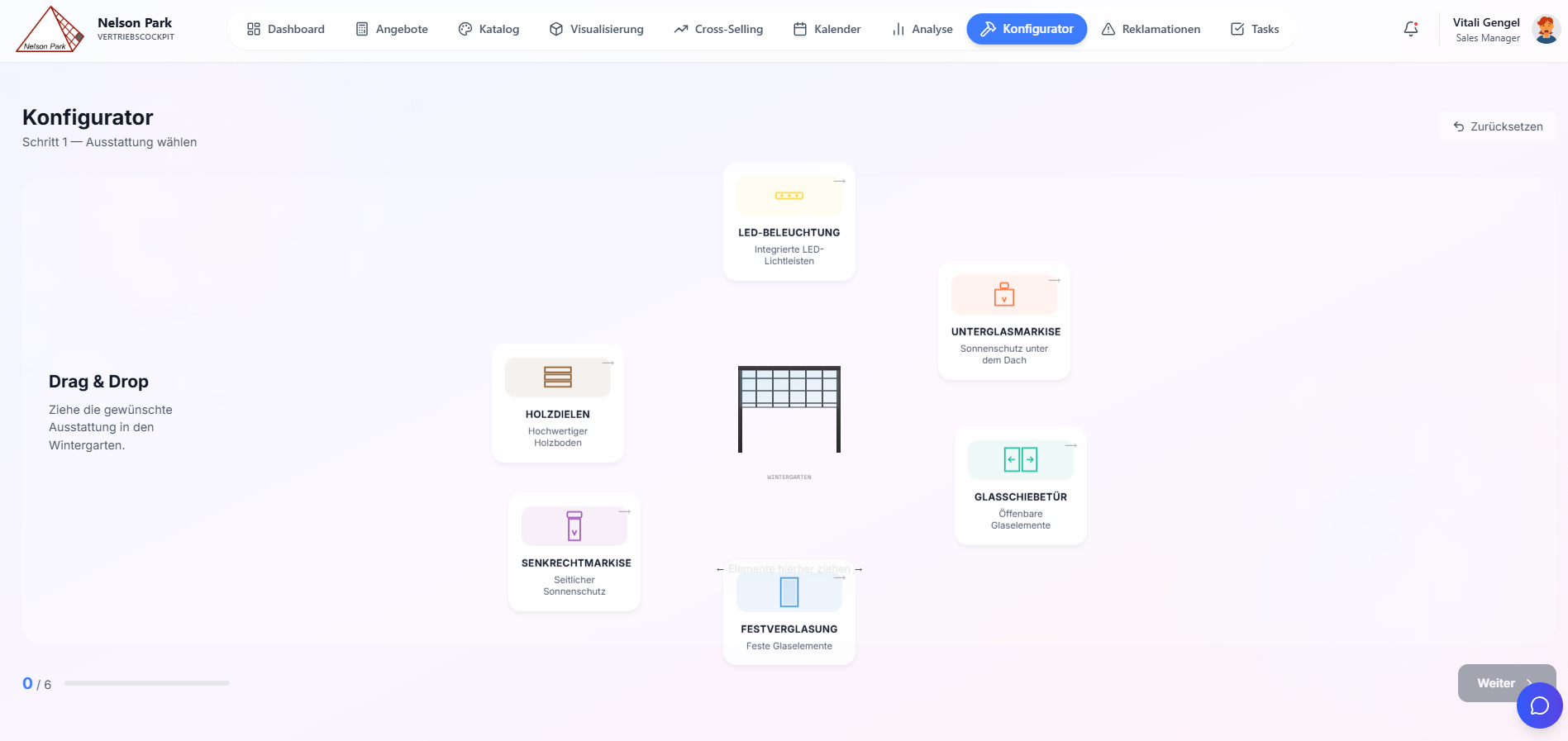
Task: Switch to Visualisierung page
Action: point(596,29)
